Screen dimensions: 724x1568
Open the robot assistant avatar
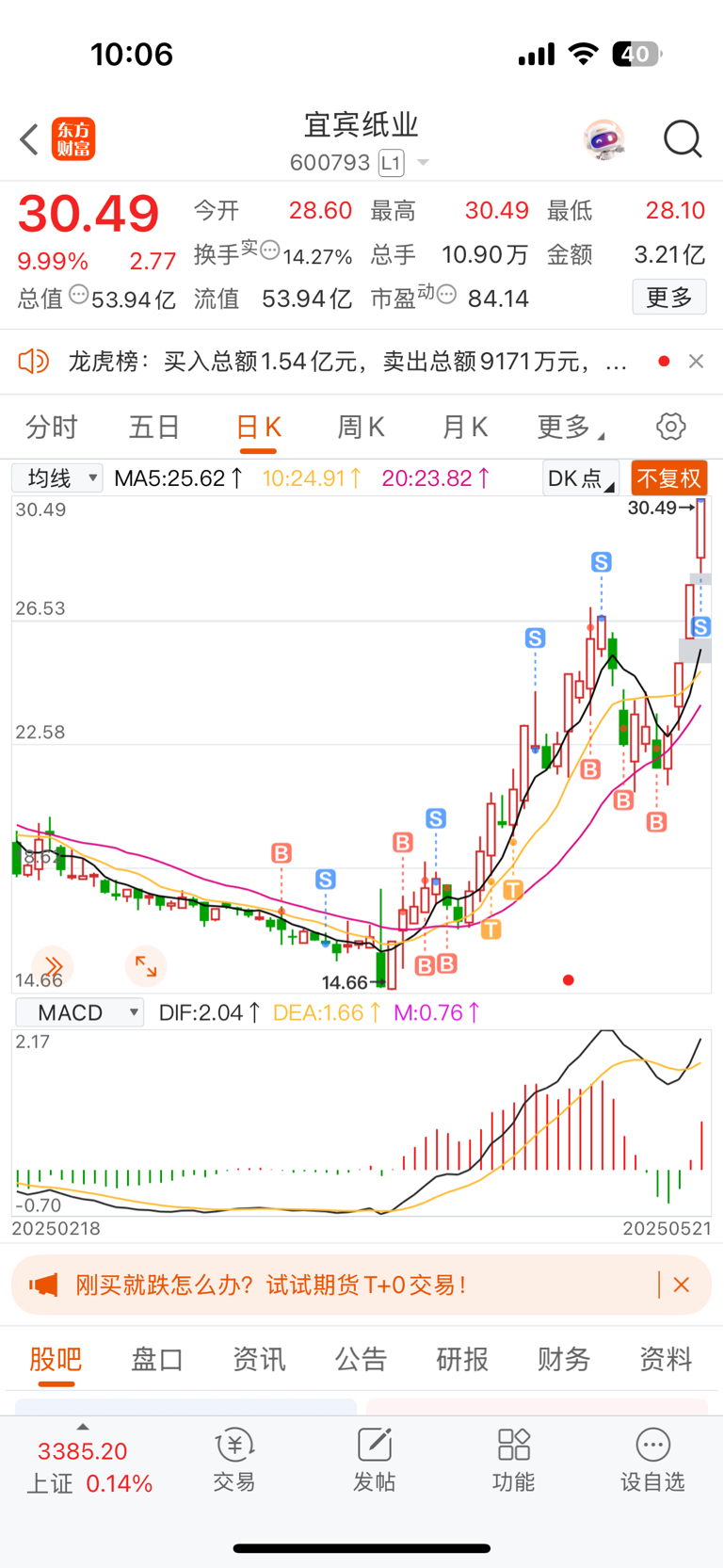(603, 139)
